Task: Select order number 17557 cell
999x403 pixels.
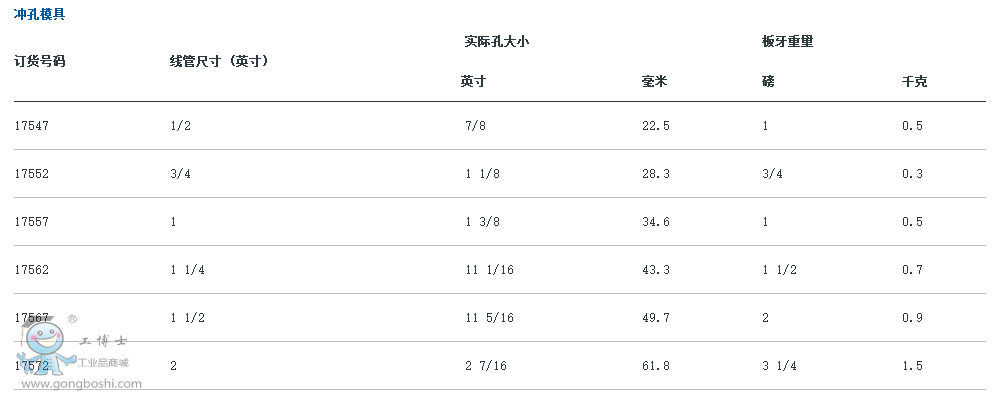Action: [32, 222]
